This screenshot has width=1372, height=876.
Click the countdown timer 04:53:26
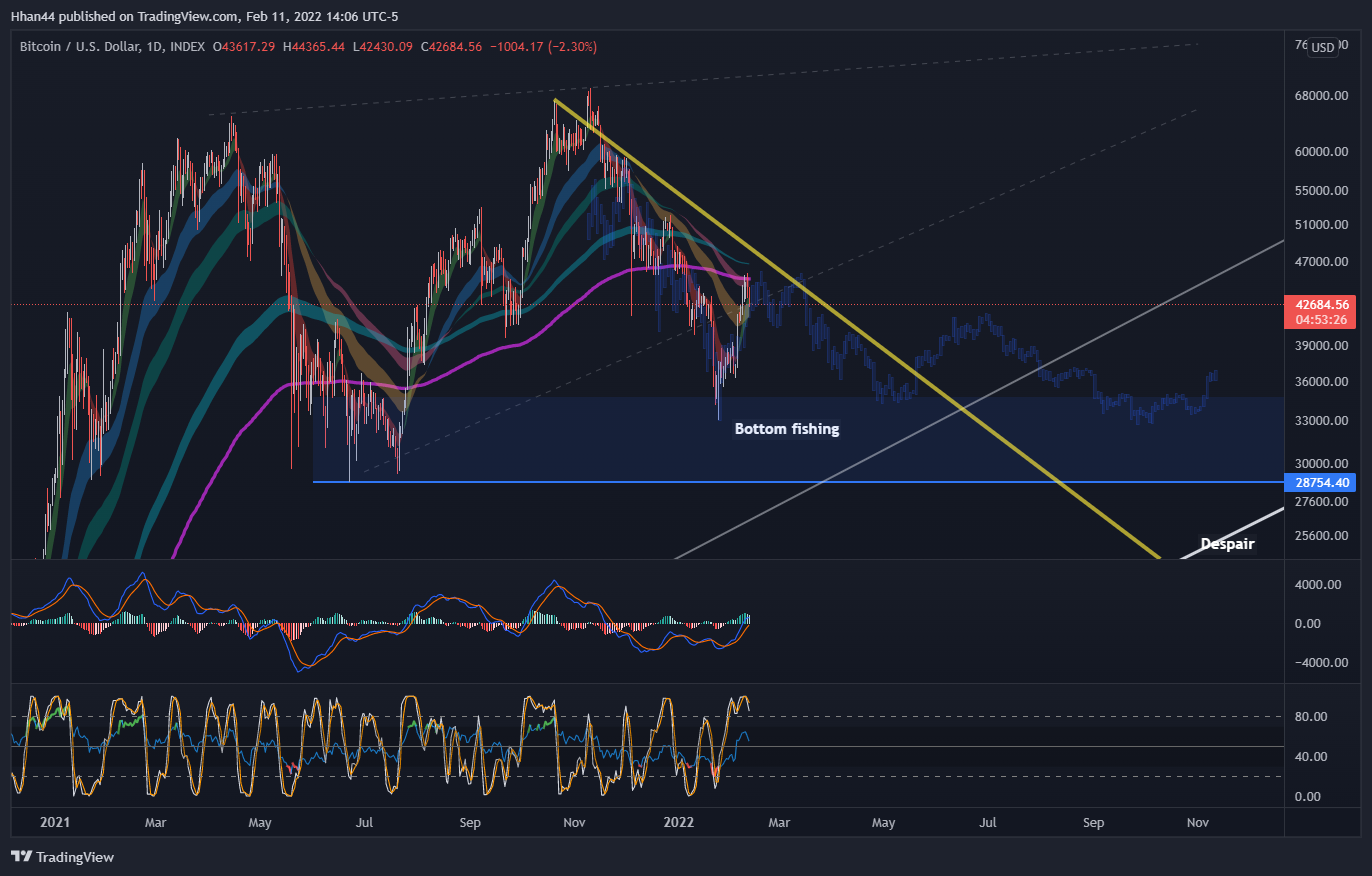(x=1322, y=320)
